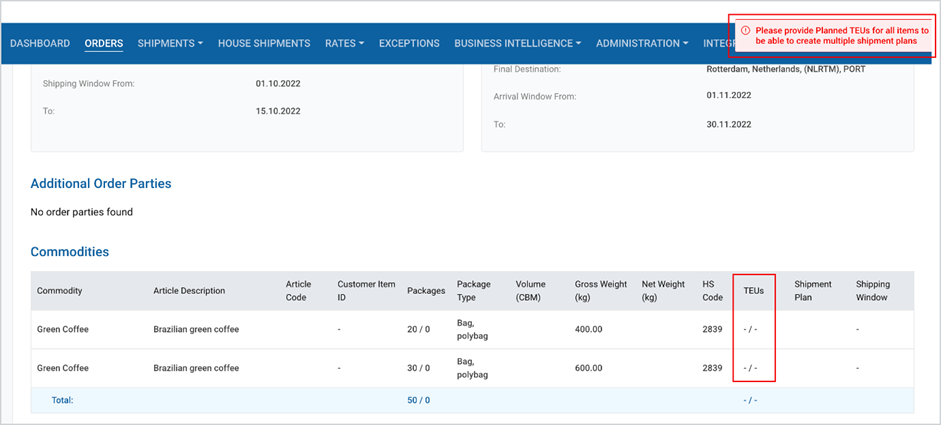Viewport: 941px width, 425px height.
Task: Click the HS Code column header
Action: [x=712, y=291]
